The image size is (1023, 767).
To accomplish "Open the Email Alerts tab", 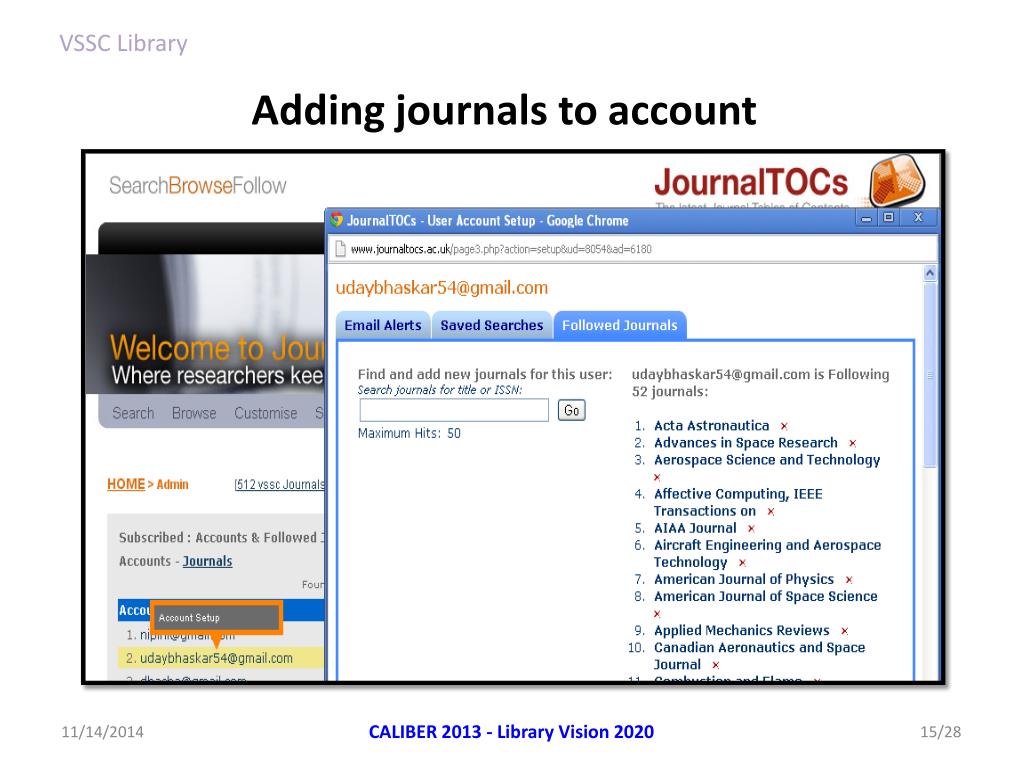I will pos(383,325).
